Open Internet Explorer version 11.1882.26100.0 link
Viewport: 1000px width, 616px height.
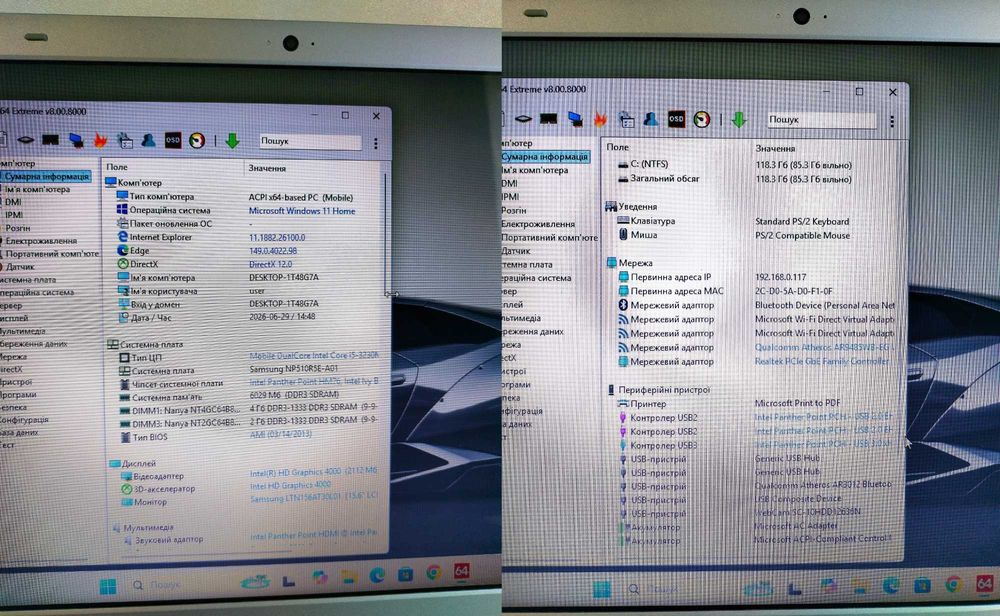tap(277, 237)
